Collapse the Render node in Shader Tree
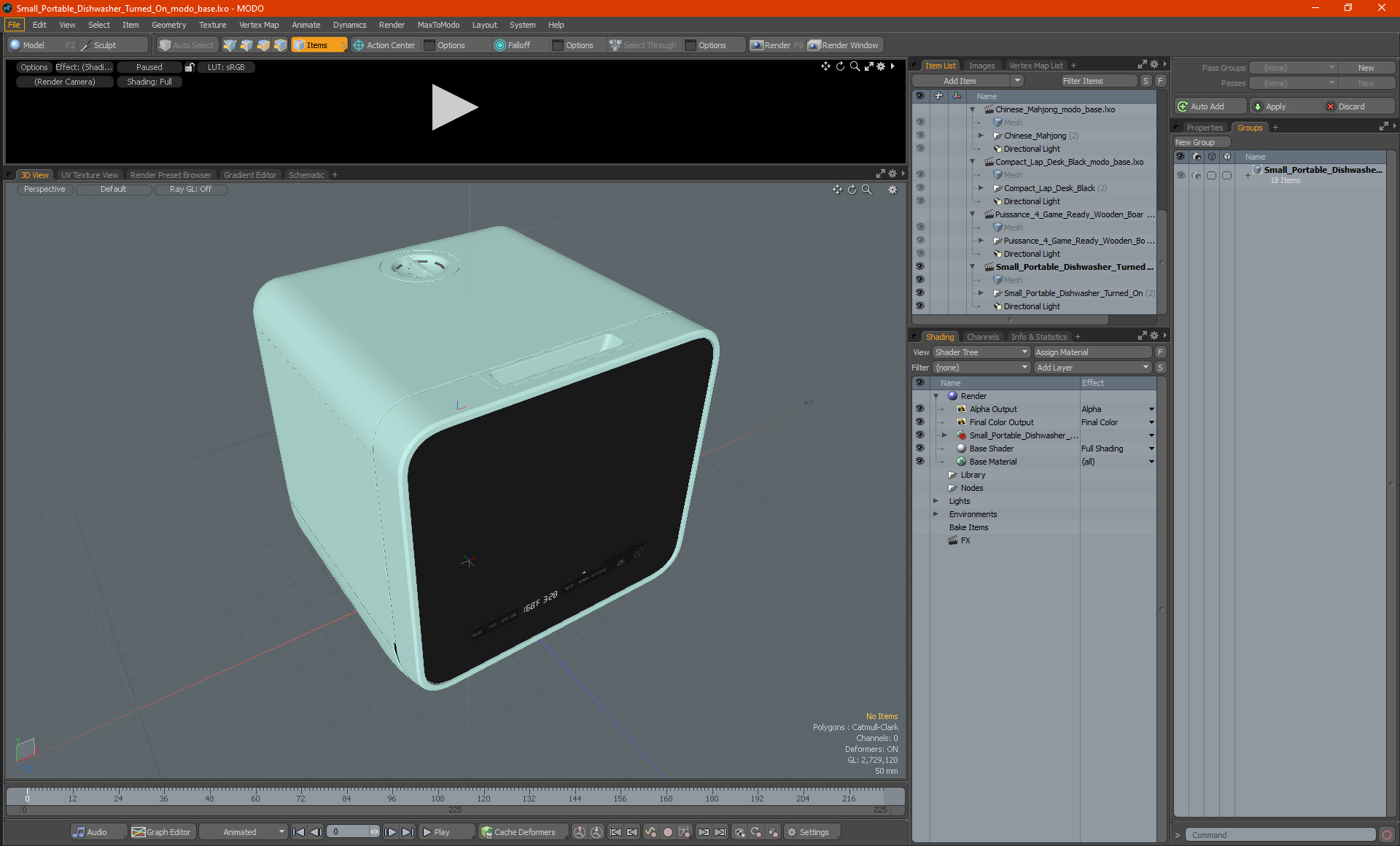The width and height of the screenshot is (1400, 846). (x=936, y=396)
